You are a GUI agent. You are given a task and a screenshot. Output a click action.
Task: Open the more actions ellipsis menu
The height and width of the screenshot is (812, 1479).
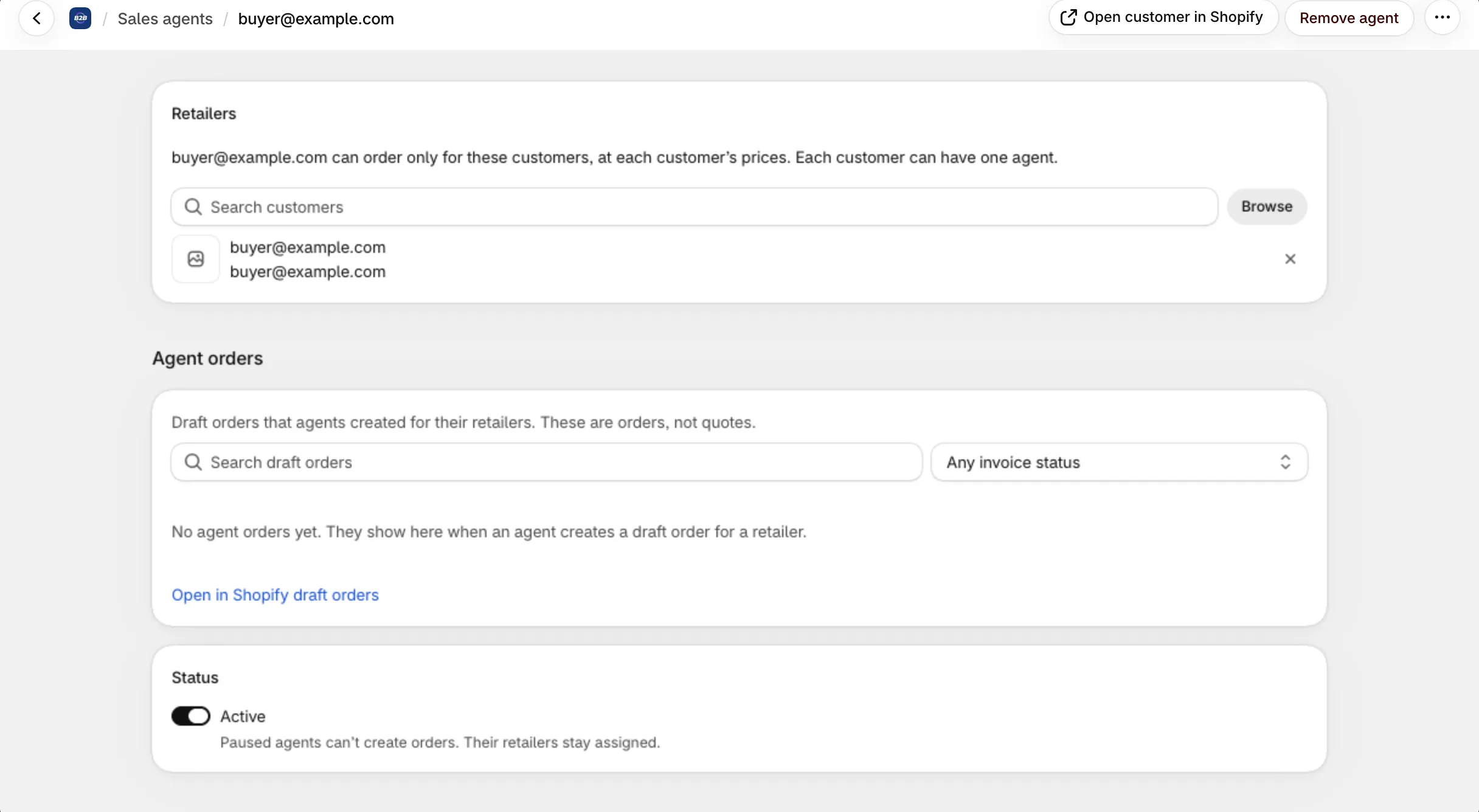pyautogui.click(x=1443, y=18)
